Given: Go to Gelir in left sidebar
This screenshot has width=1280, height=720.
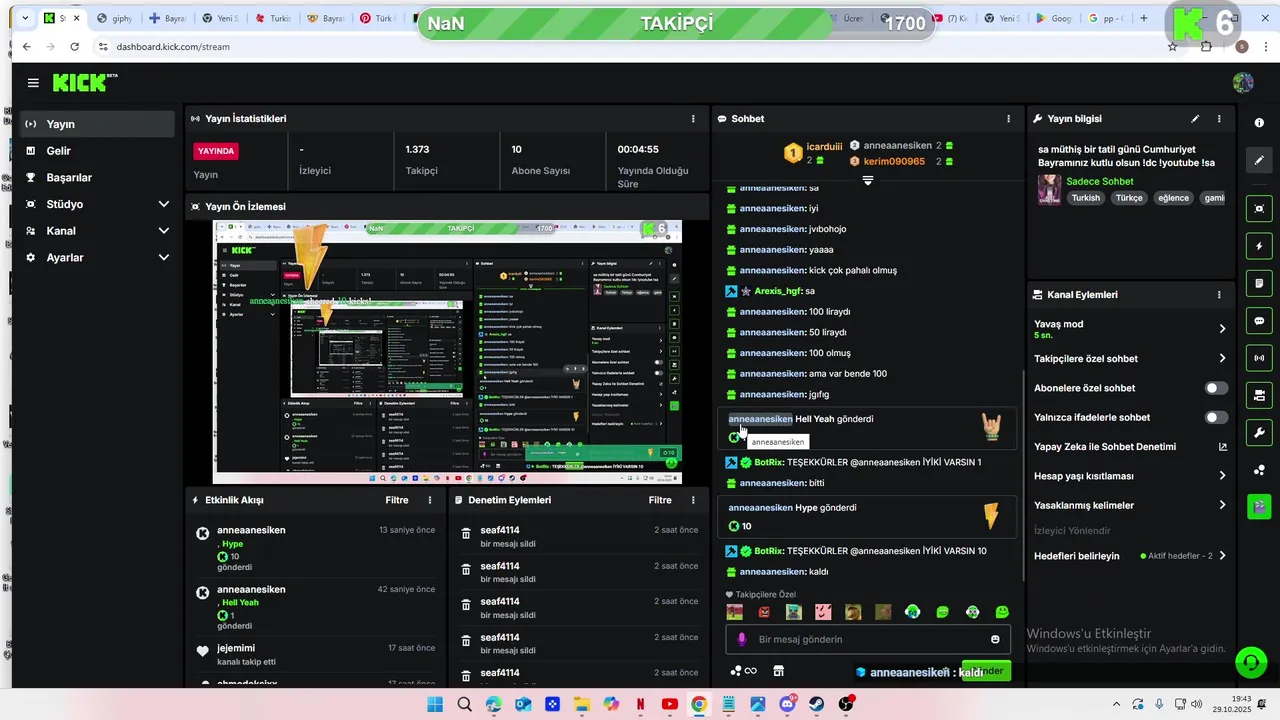Looking at the screenshot, I should click(x=98, y=151).
